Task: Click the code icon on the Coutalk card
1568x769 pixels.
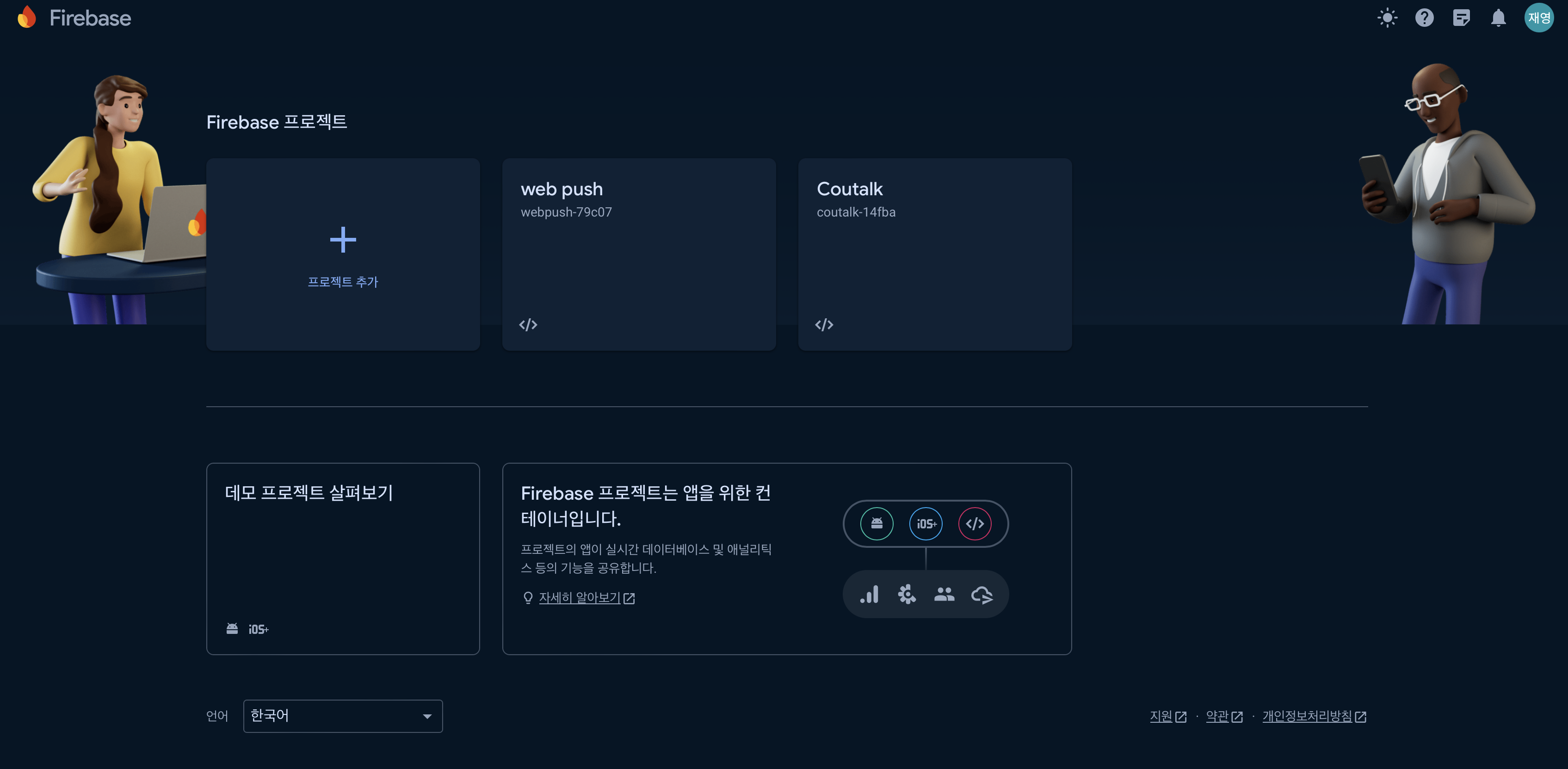Action: click(x=825, y=324)
